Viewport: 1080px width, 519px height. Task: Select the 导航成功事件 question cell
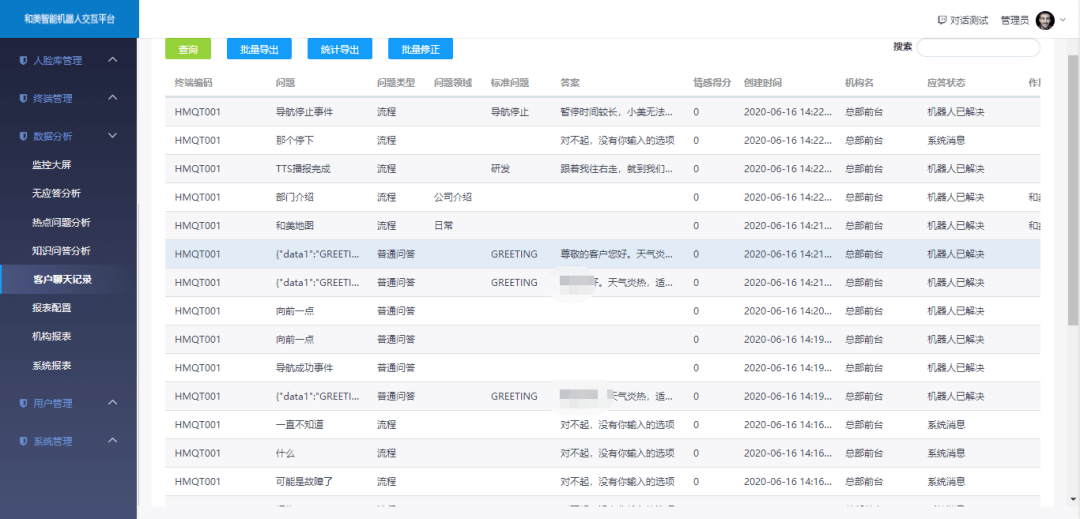[x=304, y=368]
